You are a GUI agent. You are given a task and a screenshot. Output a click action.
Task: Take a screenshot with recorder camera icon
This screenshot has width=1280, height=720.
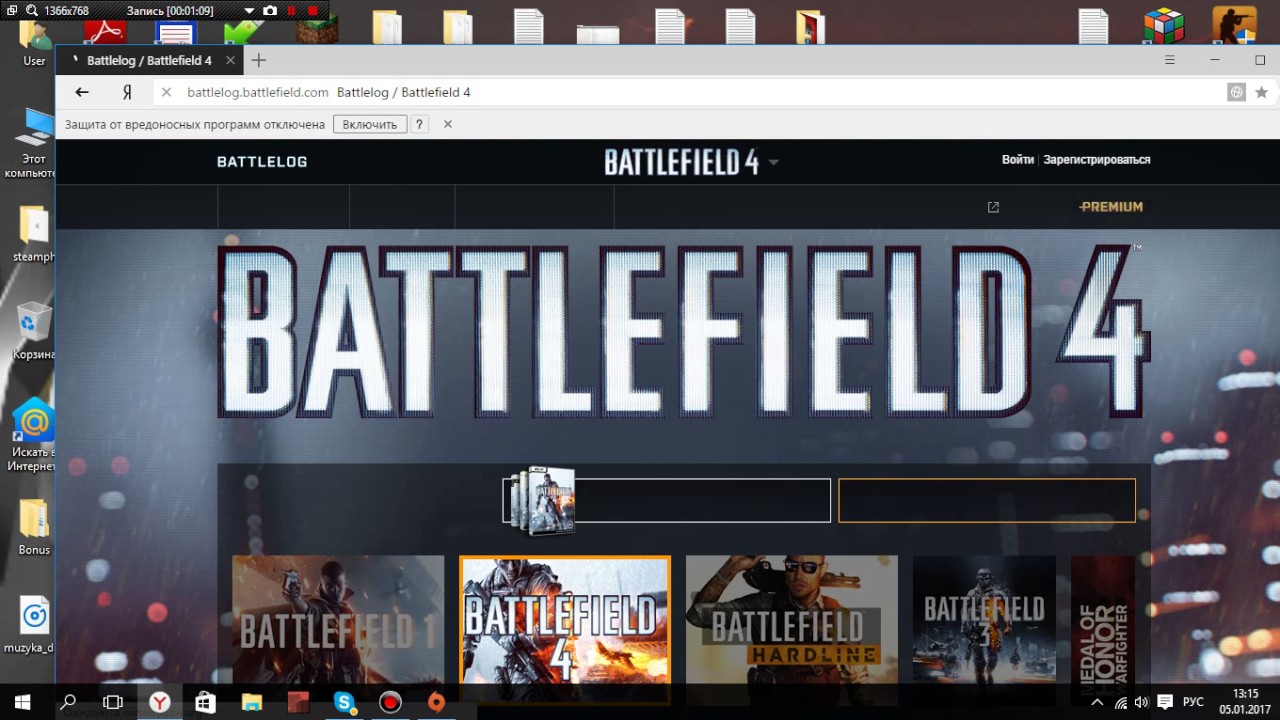pos(270,10)
